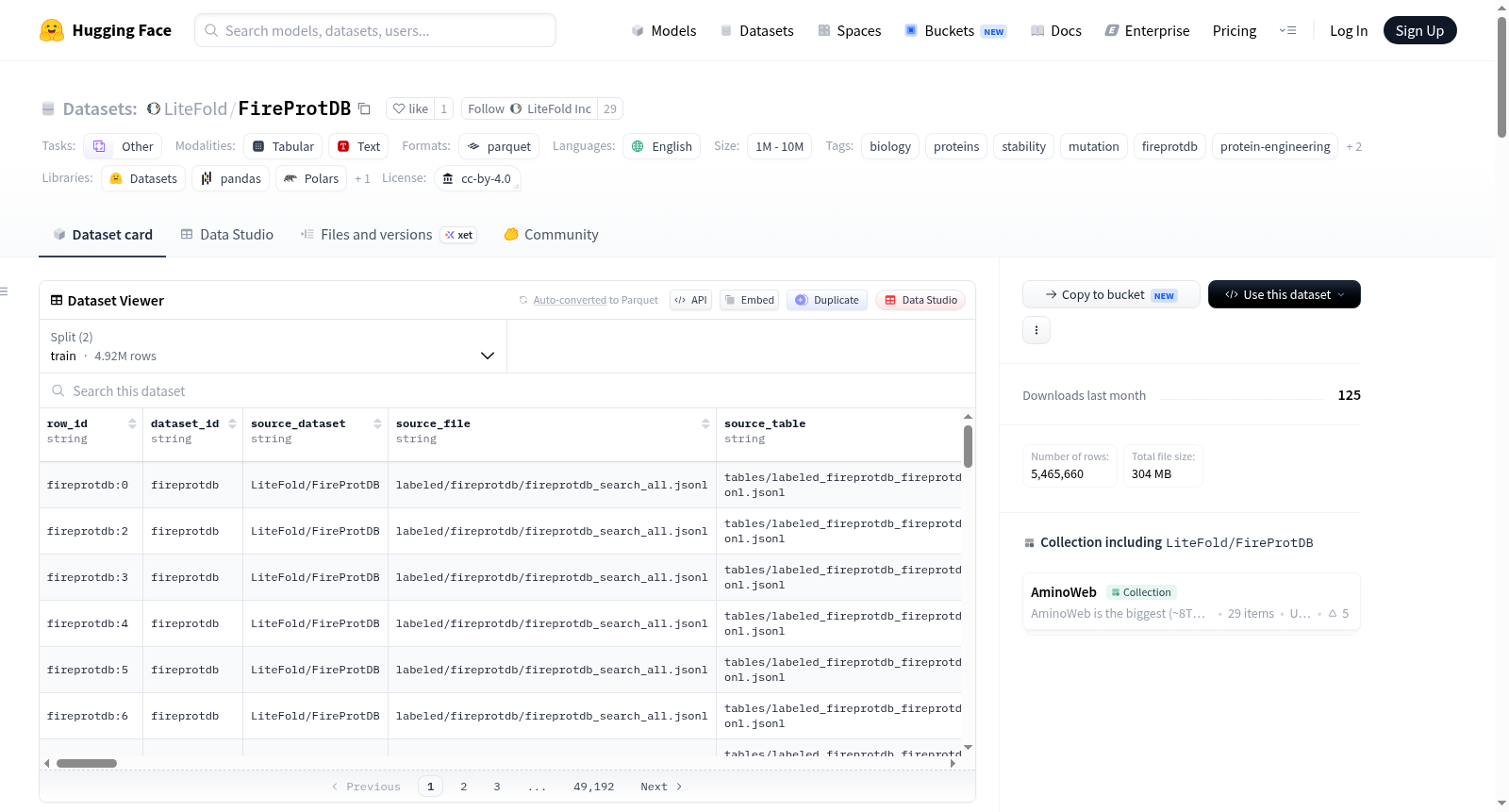Click the pandas library tag
The height and width of the screenshot is (812, 1509).
pos(231,178)
